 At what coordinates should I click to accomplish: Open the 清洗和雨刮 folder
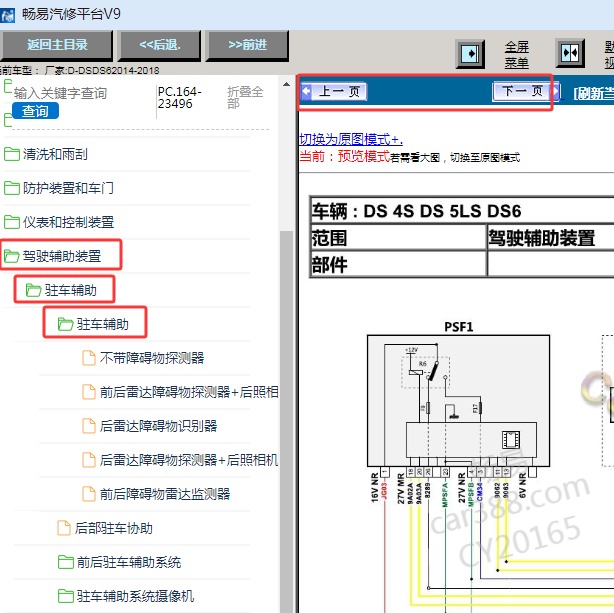[x=55, y=154]
